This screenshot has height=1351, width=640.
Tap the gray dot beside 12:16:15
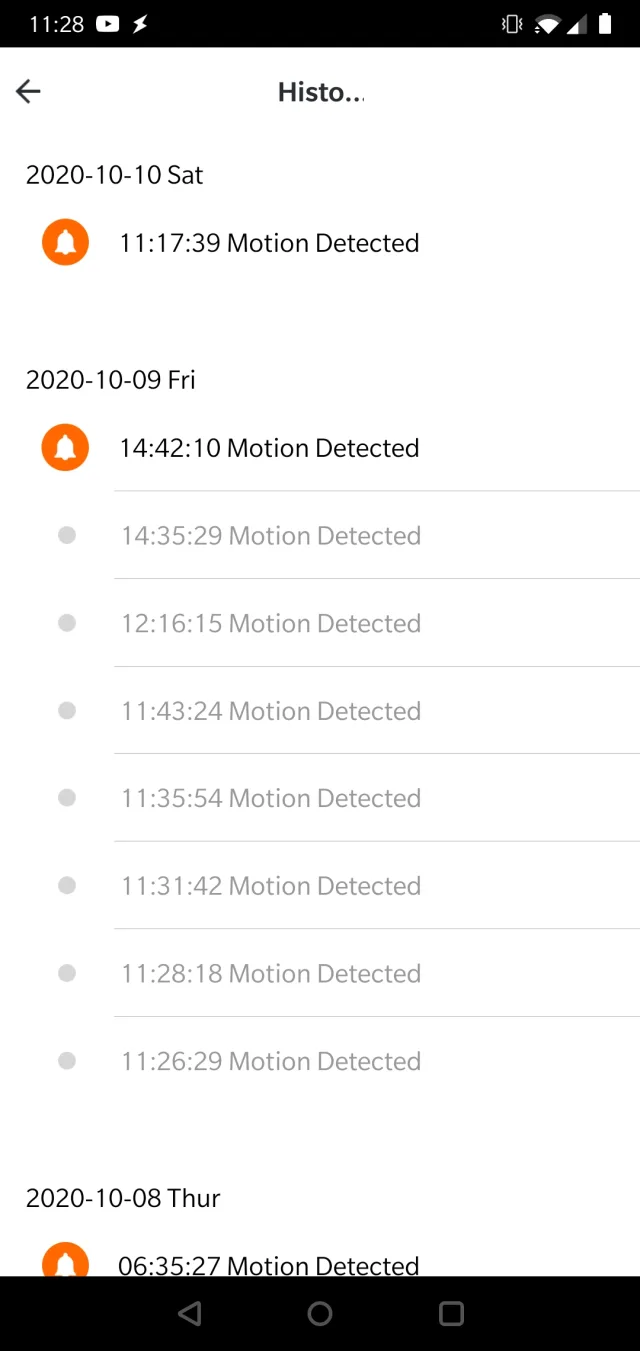click(67, 623)
